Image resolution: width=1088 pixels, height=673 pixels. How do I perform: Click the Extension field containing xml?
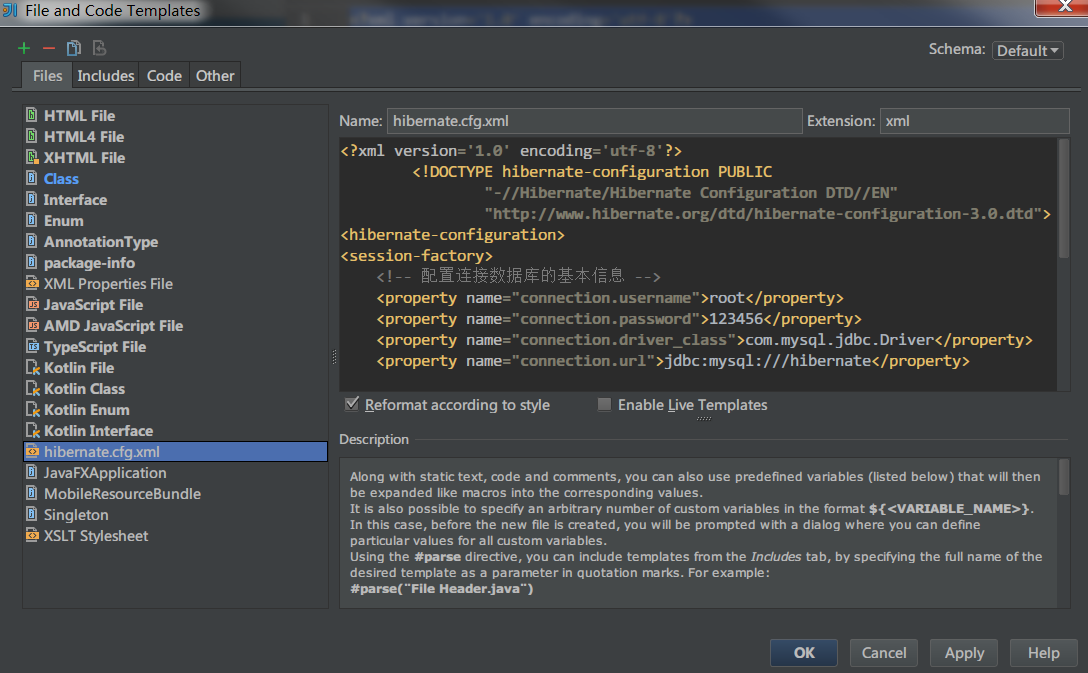click(x=974, y=121)
